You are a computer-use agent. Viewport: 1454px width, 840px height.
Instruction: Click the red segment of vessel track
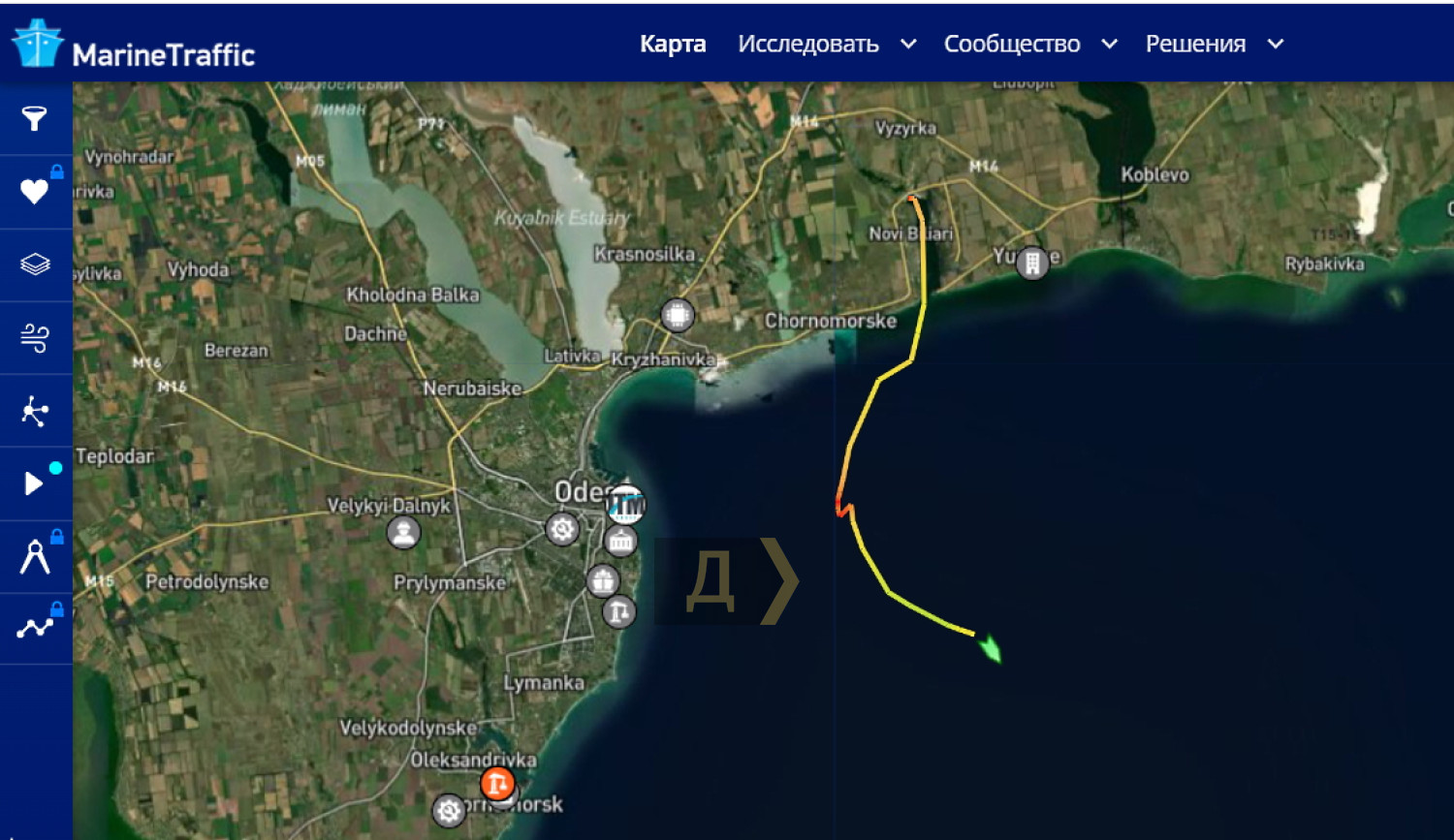pyautogui.click(x=840, y=505)
